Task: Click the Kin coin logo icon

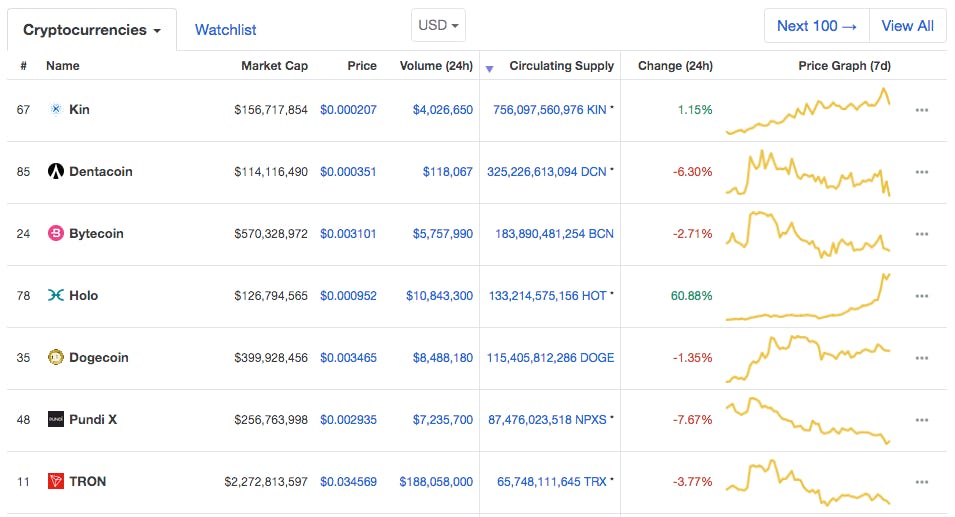Action: point(56,109)
